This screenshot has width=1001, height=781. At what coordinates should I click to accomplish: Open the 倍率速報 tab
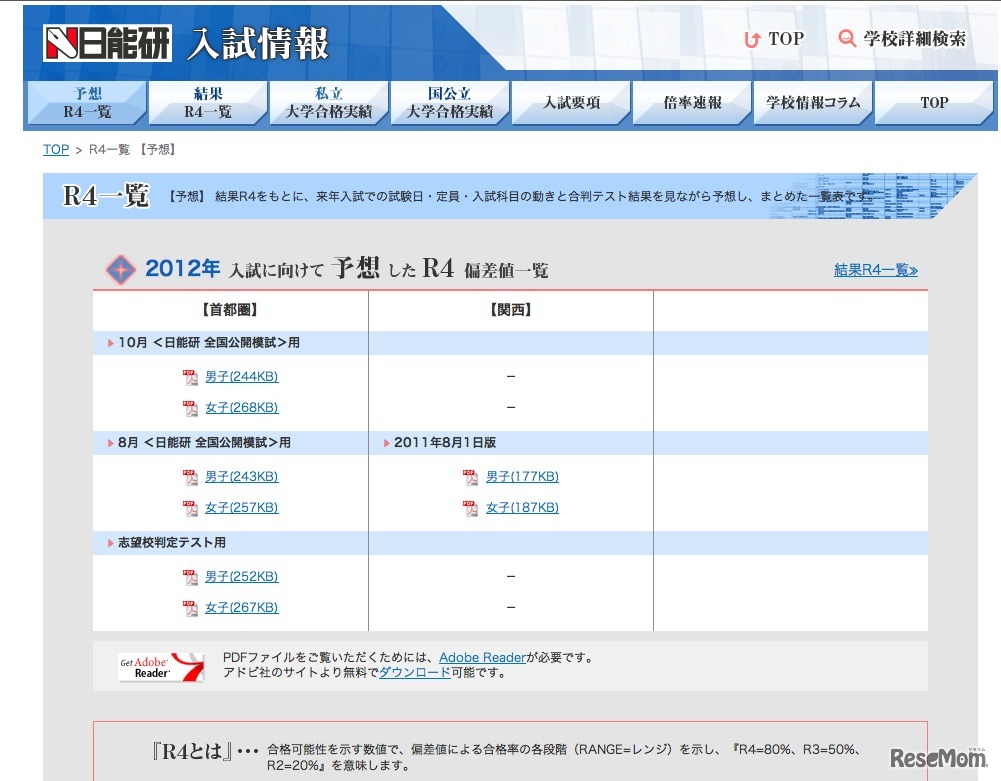coord(691,101)
